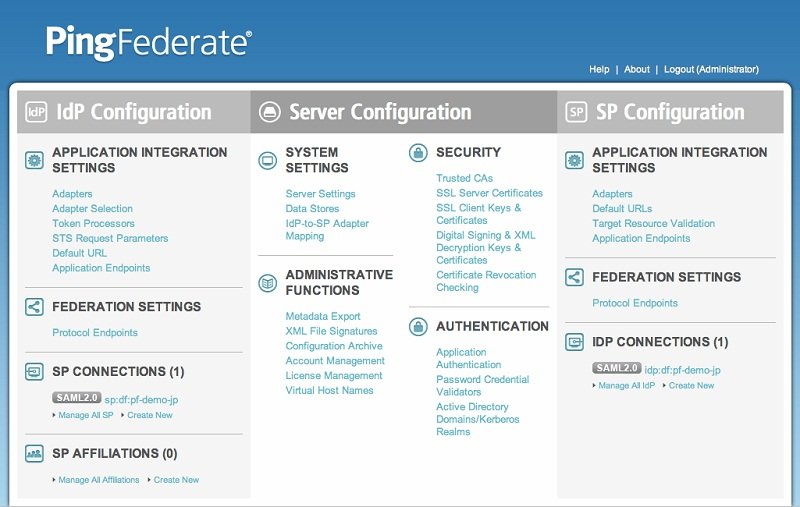
Task: Open IdP Adapters
Action: coord(72,194)
